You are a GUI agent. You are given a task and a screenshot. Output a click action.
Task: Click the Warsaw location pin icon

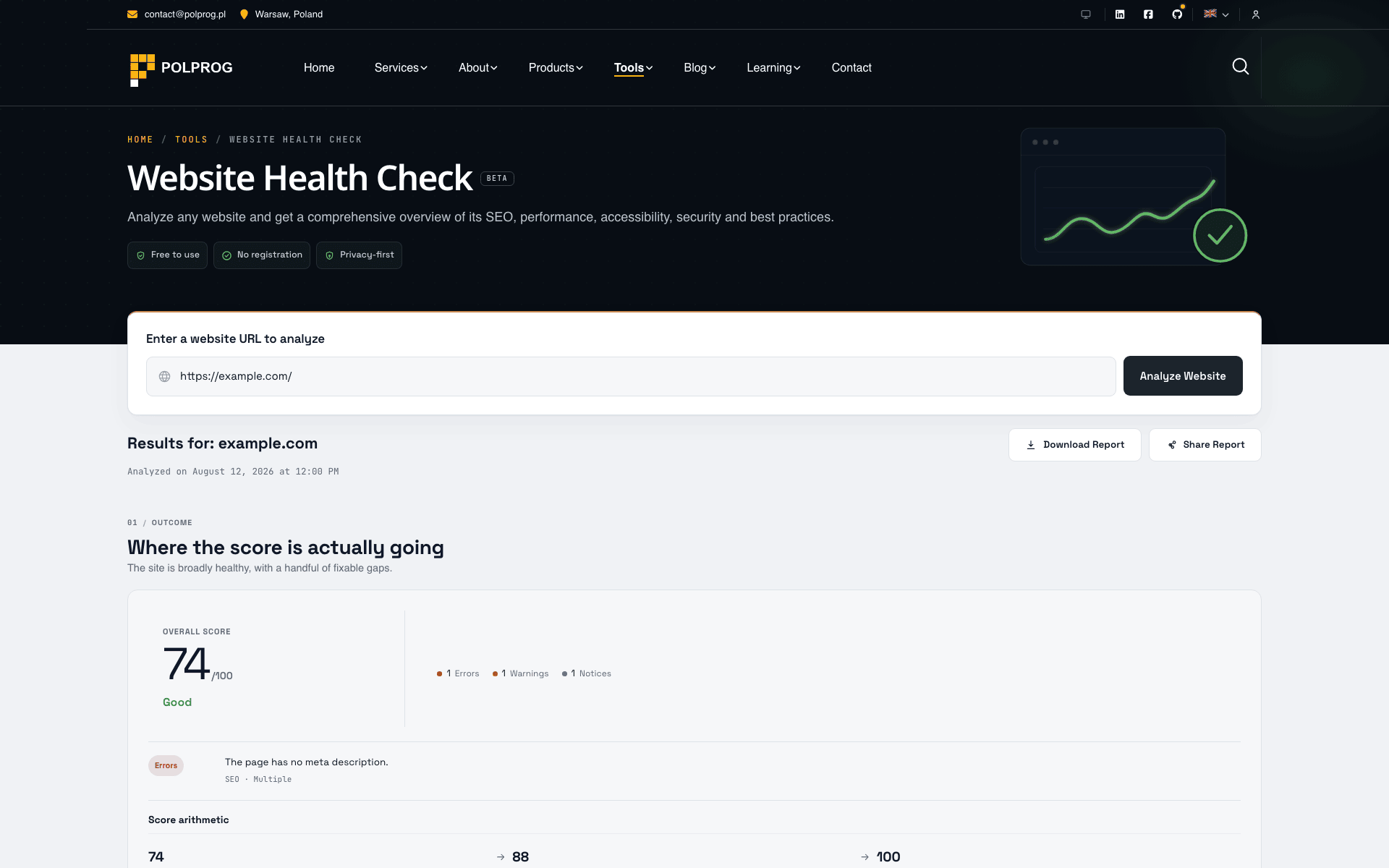point(244,14)
